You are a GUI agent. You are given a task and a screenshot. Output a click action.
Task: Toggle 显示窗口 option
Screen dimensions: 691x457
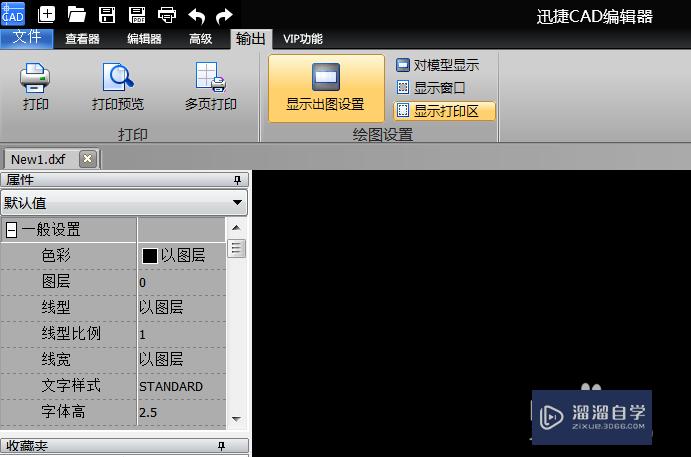tap(431, 88)
